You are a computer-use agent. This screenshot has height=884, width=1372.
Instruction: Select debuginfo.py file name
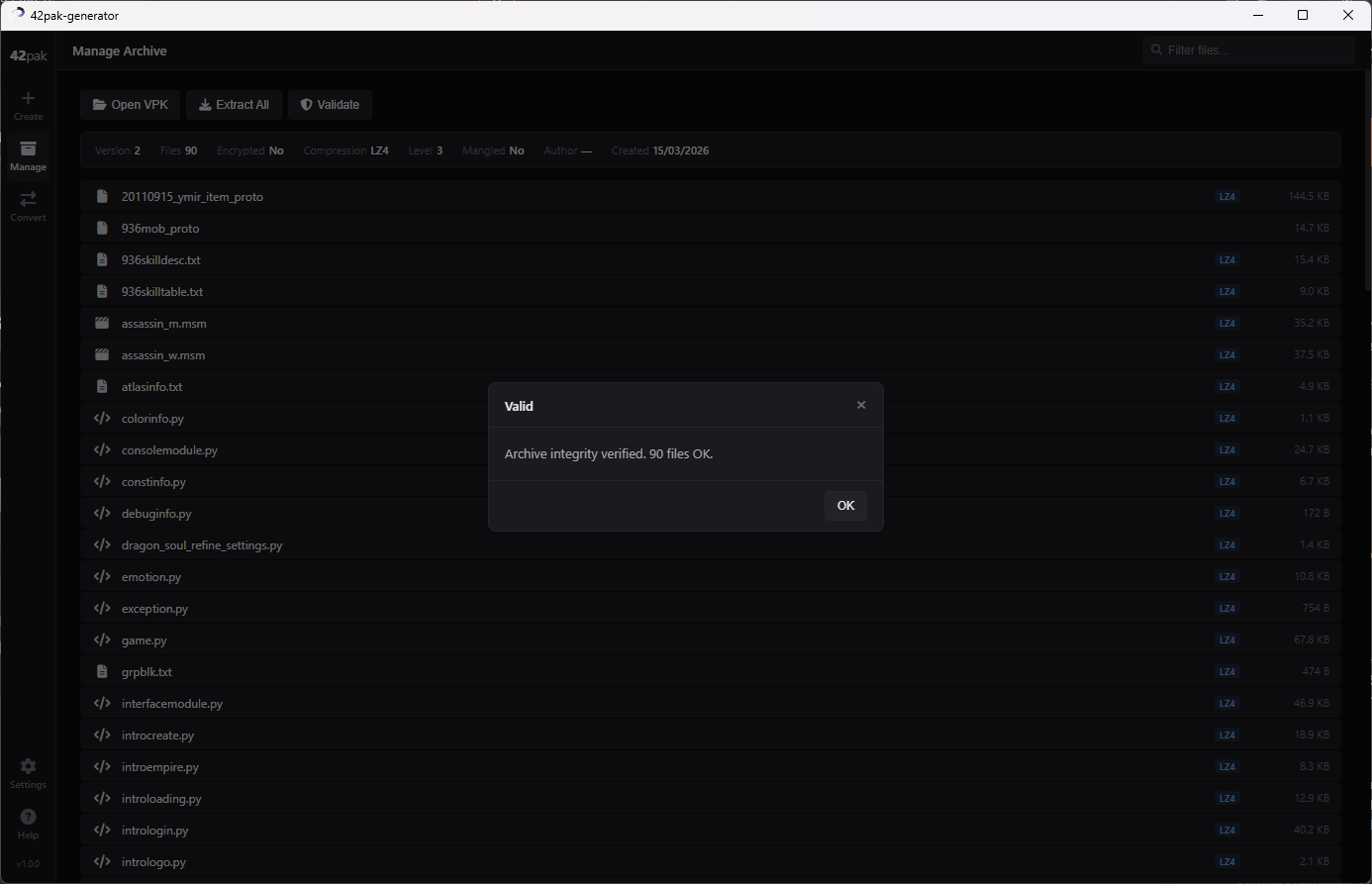[156, 514]
